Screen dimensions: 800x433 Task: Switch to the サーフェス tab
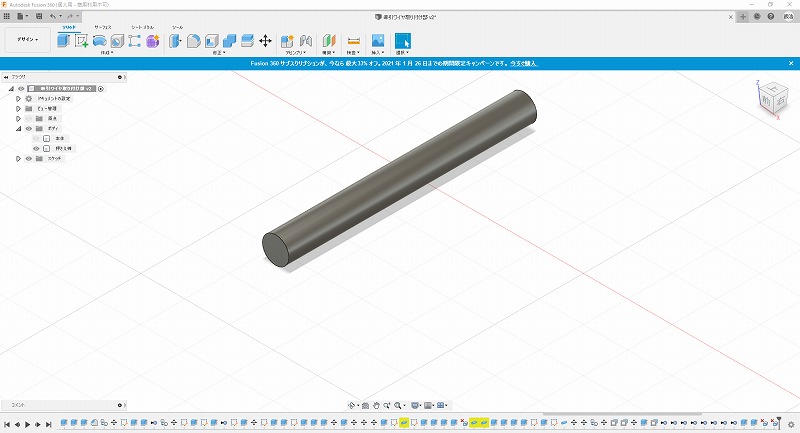[x=102, y=27]
